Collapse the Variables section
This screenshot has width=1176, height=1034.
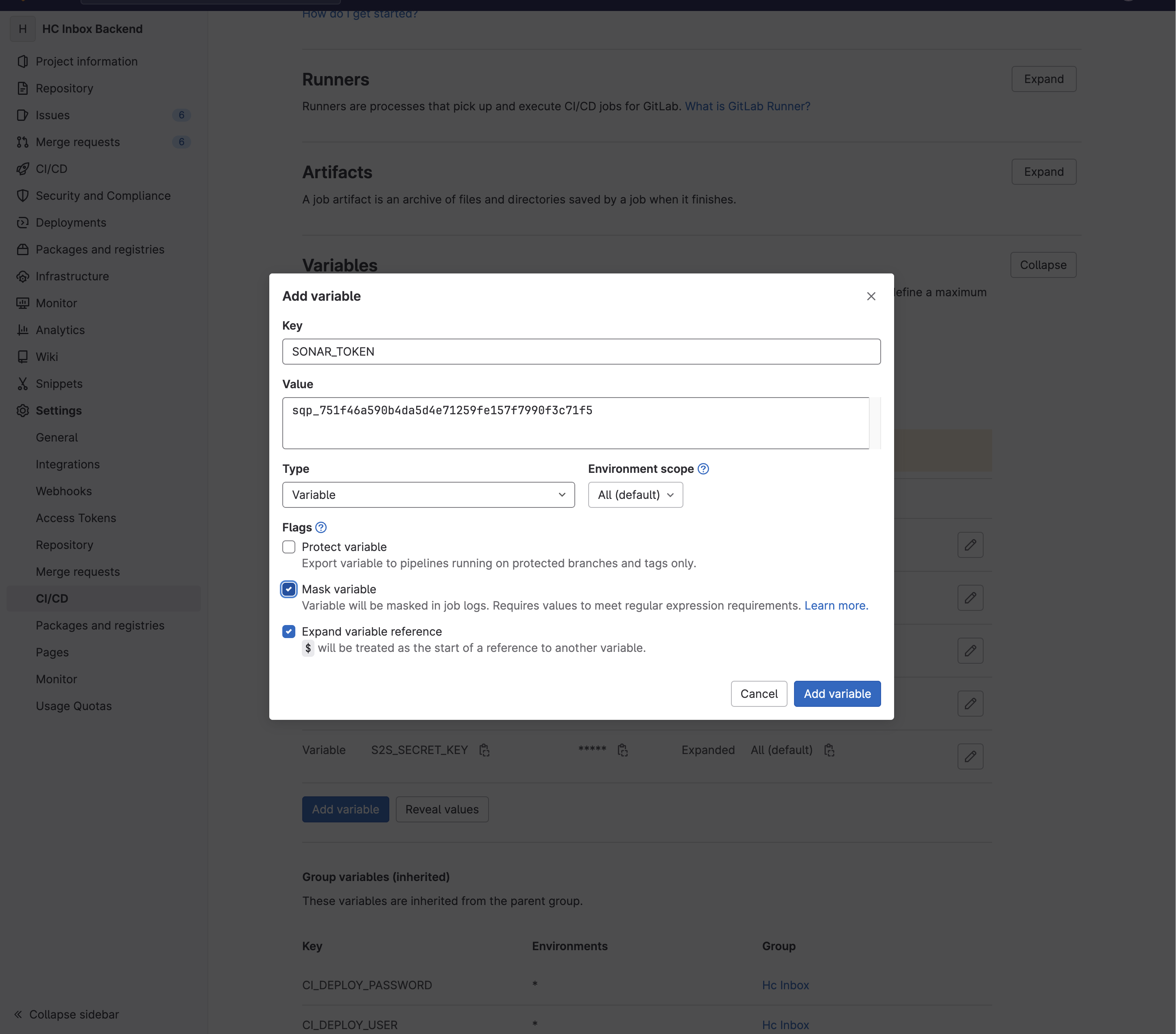[1043, 265]
